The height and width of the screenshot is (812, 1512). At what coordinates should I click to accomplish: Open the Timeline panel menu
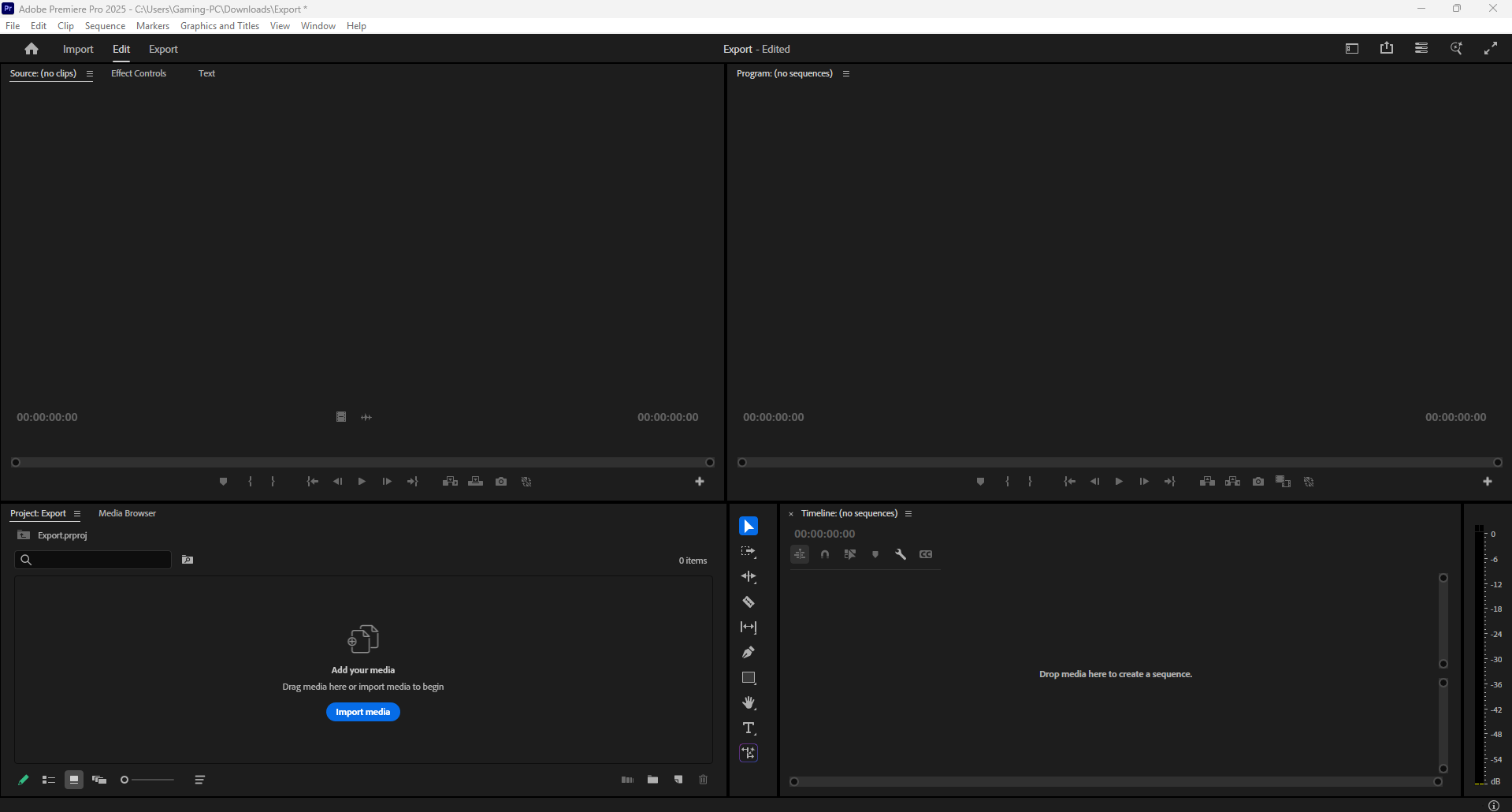pos(908,514)
